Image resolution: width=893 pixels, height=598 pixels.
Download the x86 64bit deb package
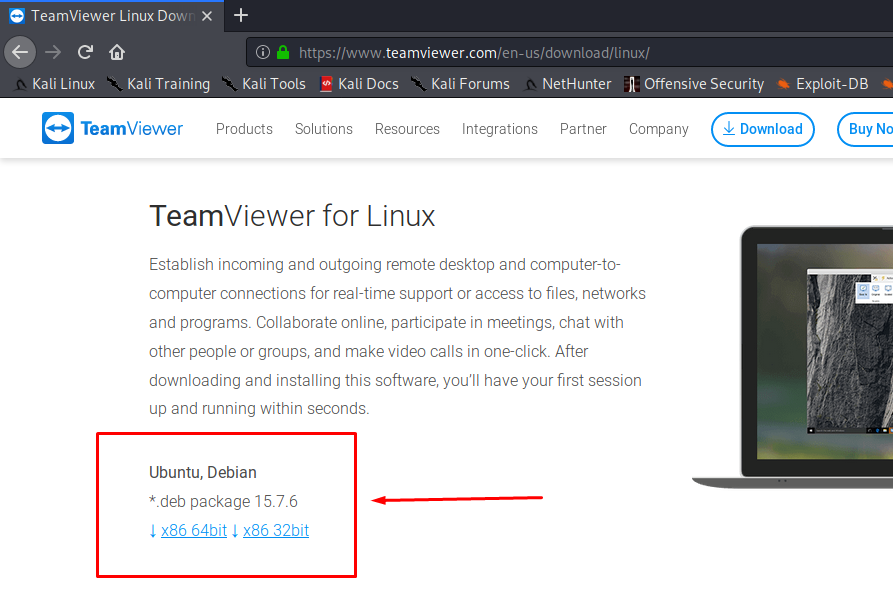(194, 530)
